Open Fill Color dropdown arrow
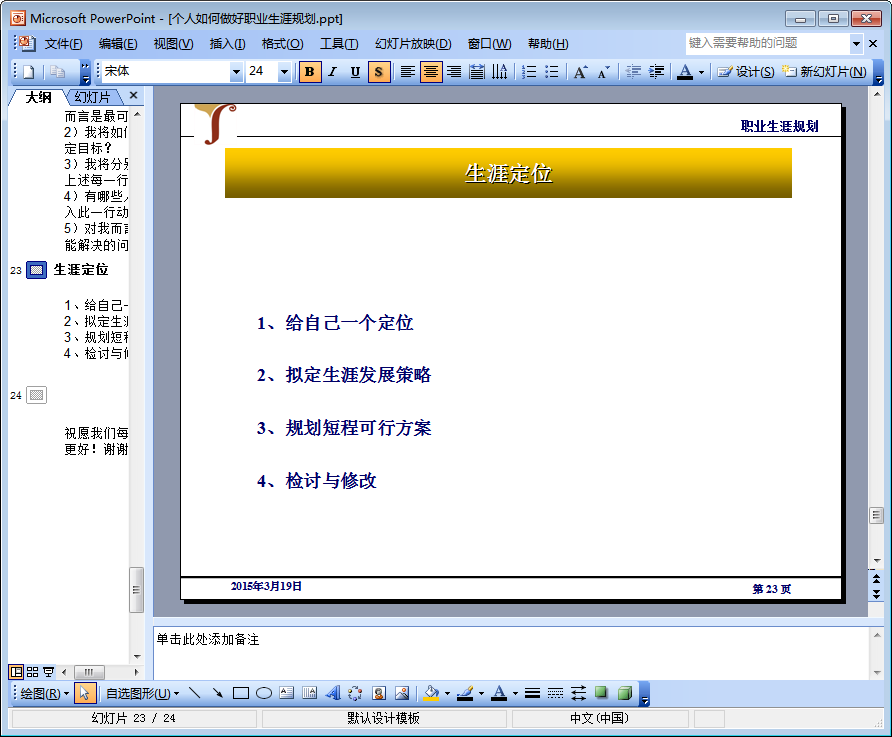The image size is (892, 737). coord(447,694)
